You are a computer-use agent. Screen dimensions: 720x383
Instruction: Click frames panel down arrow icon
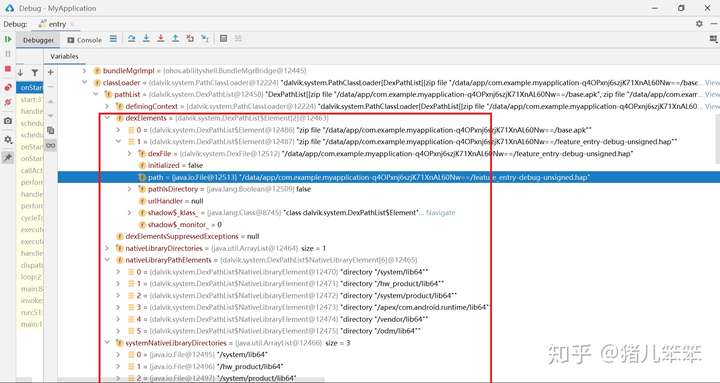pos(20,73)
